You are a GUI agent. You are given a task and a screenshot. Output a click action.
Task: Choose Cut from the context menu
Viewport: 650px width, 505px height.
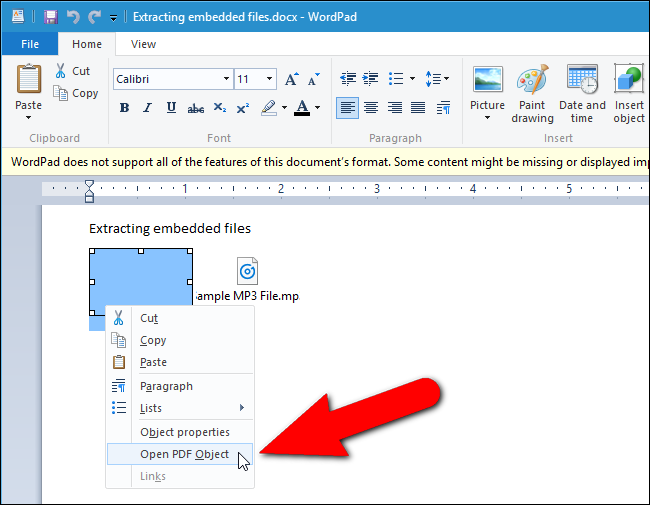point(180,318)
